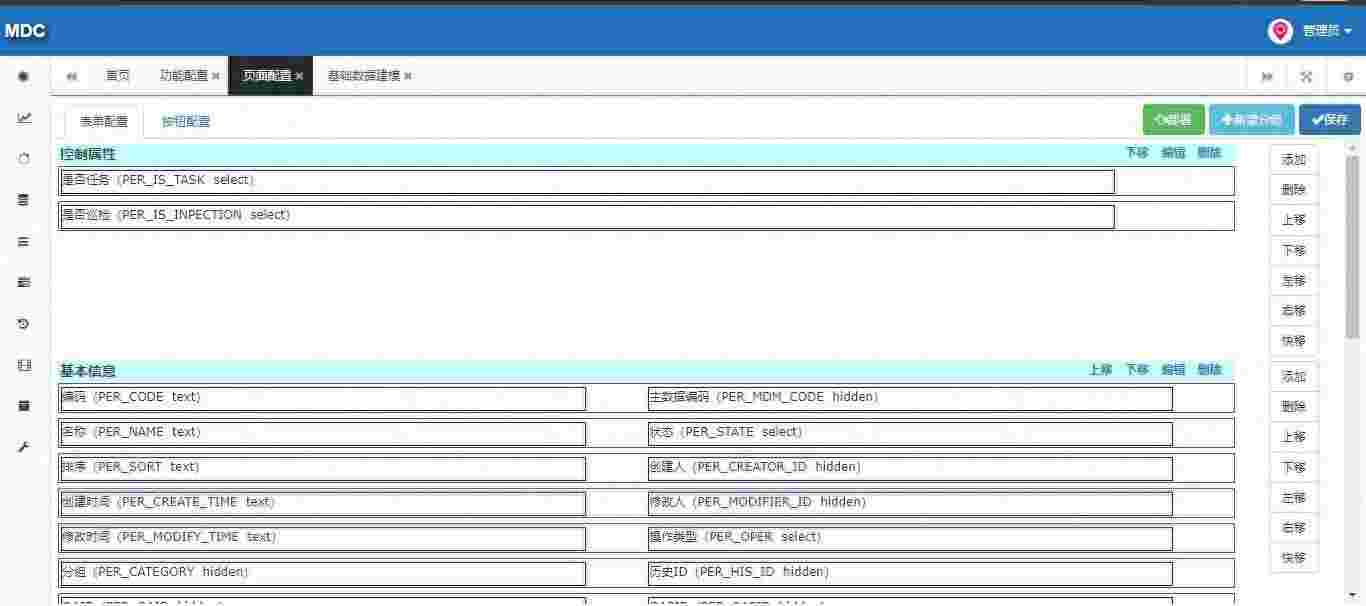Click 上移 link in 基本信息 header
Viewport: 1366px width, 606px height.
pos(1101,370)
